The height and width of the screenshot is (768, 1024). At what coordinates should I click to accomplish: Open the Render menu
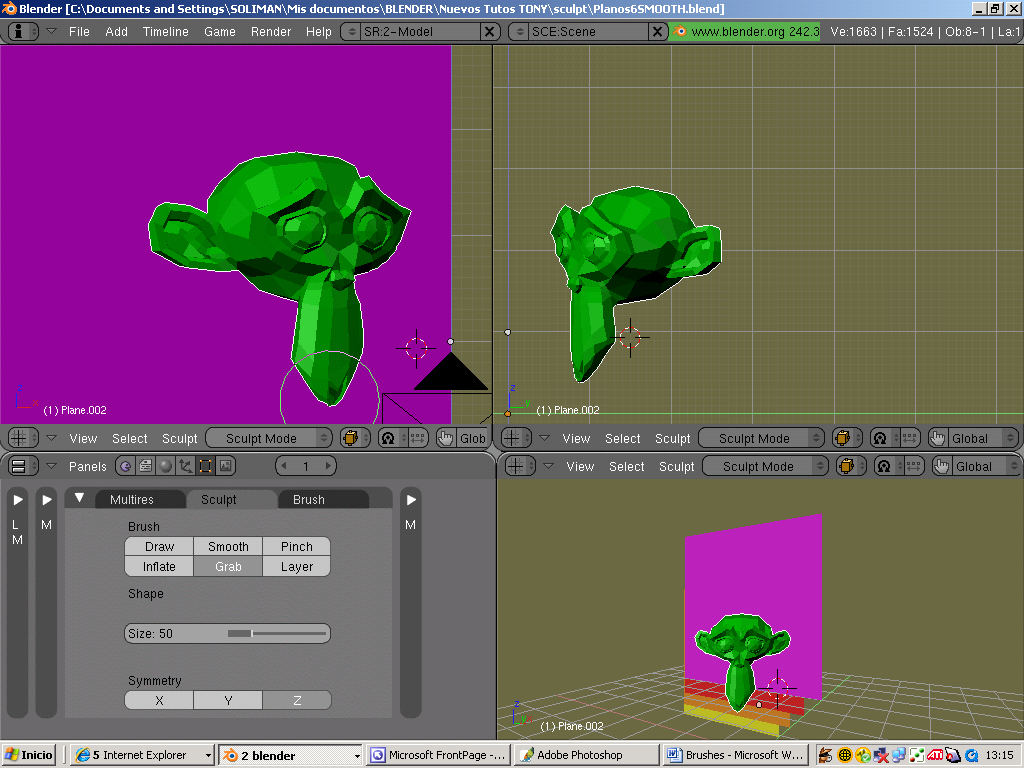pos(270,31)
